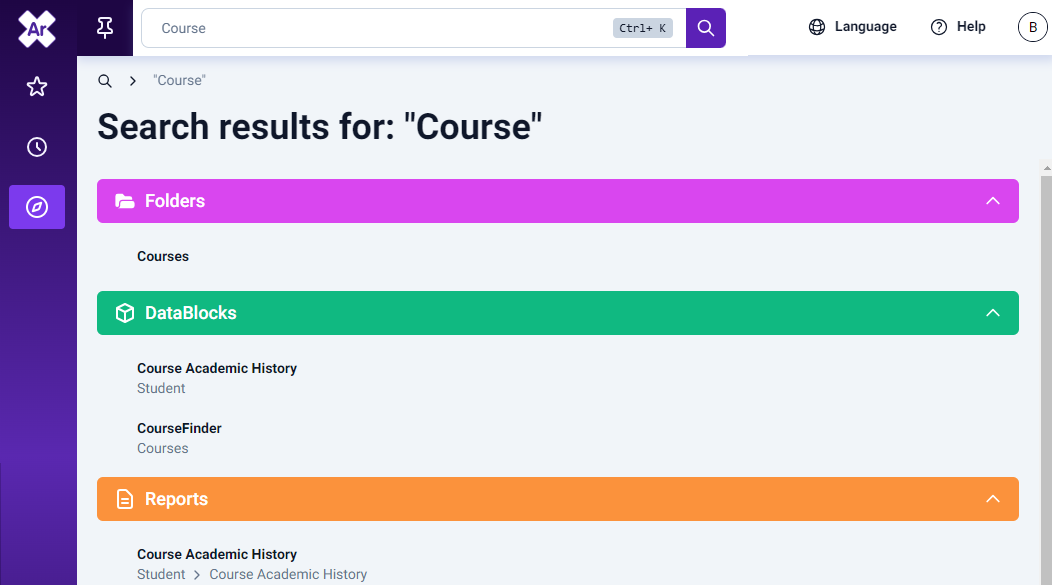Collapse the Reports section chevron

[992, 498]
